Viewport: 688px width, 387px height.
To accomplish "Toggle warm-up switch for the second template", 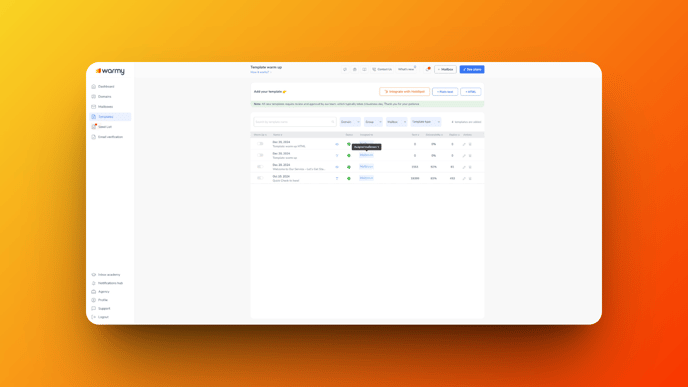I will (260, 155).
